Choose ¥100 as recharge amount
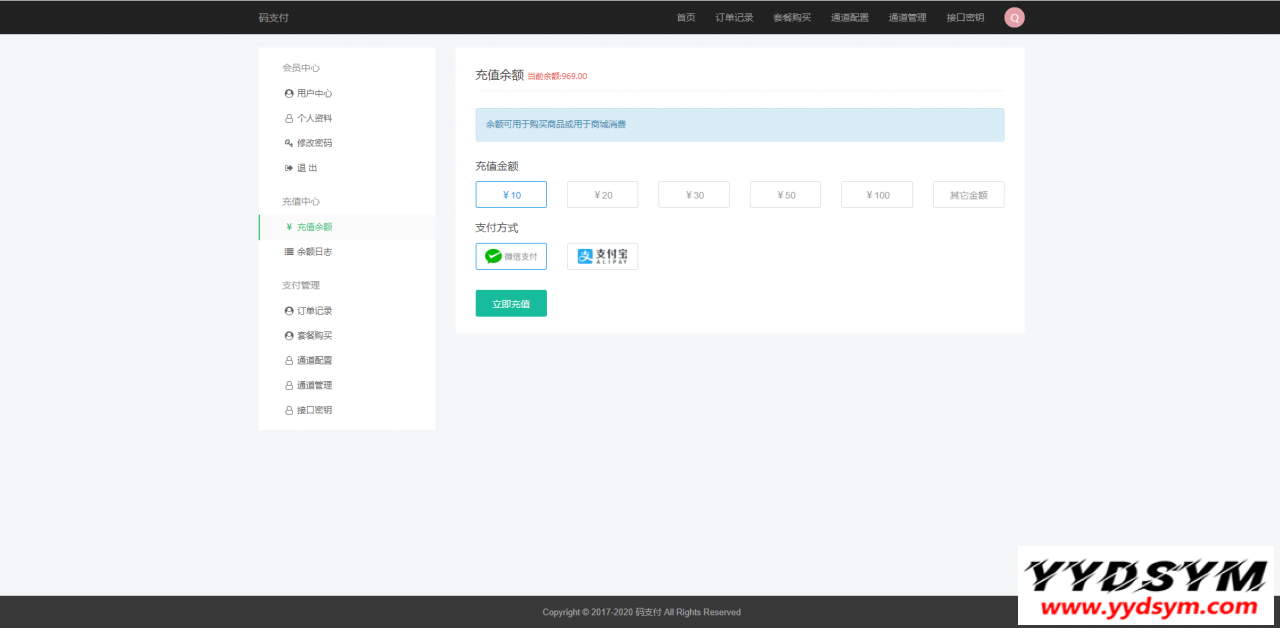Screen dimensions: 1280x628 pos(876,195)
